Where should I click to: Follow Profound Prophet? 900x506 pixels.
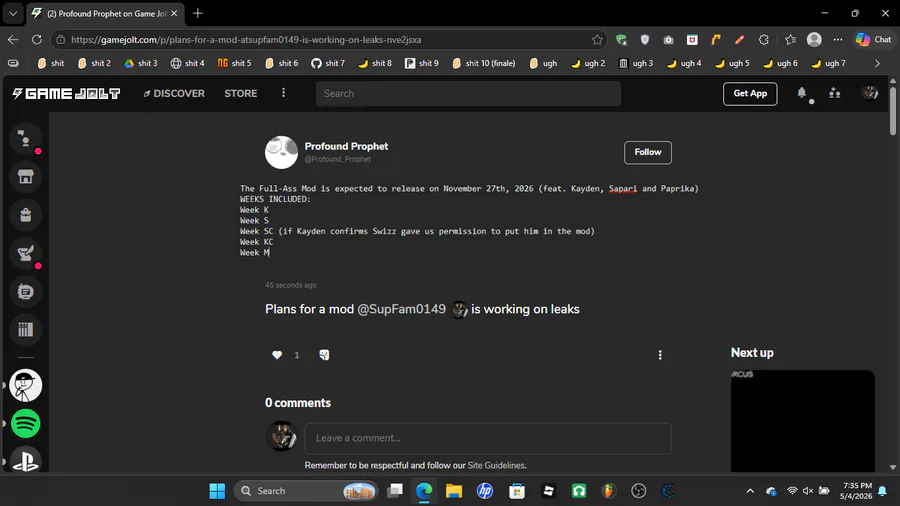(647, 152)
